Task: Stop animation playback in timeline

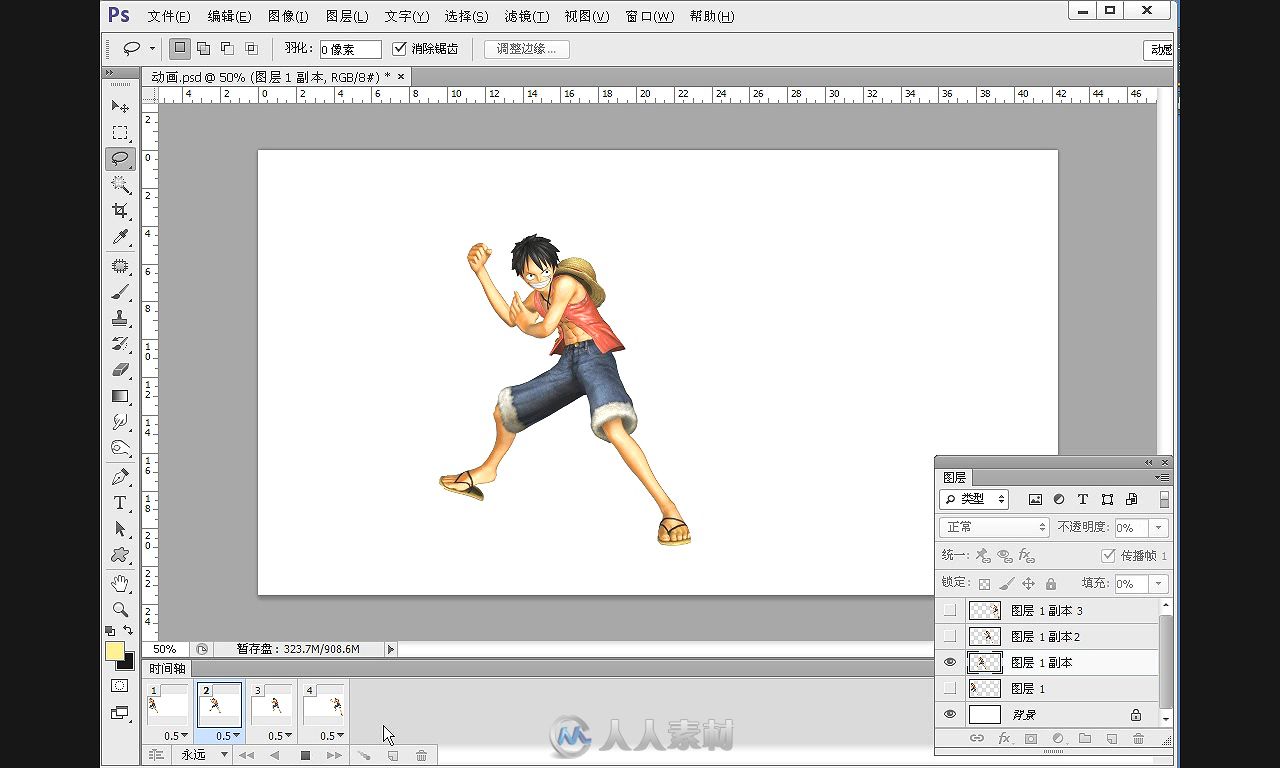Action: click(x=306, y=756)
